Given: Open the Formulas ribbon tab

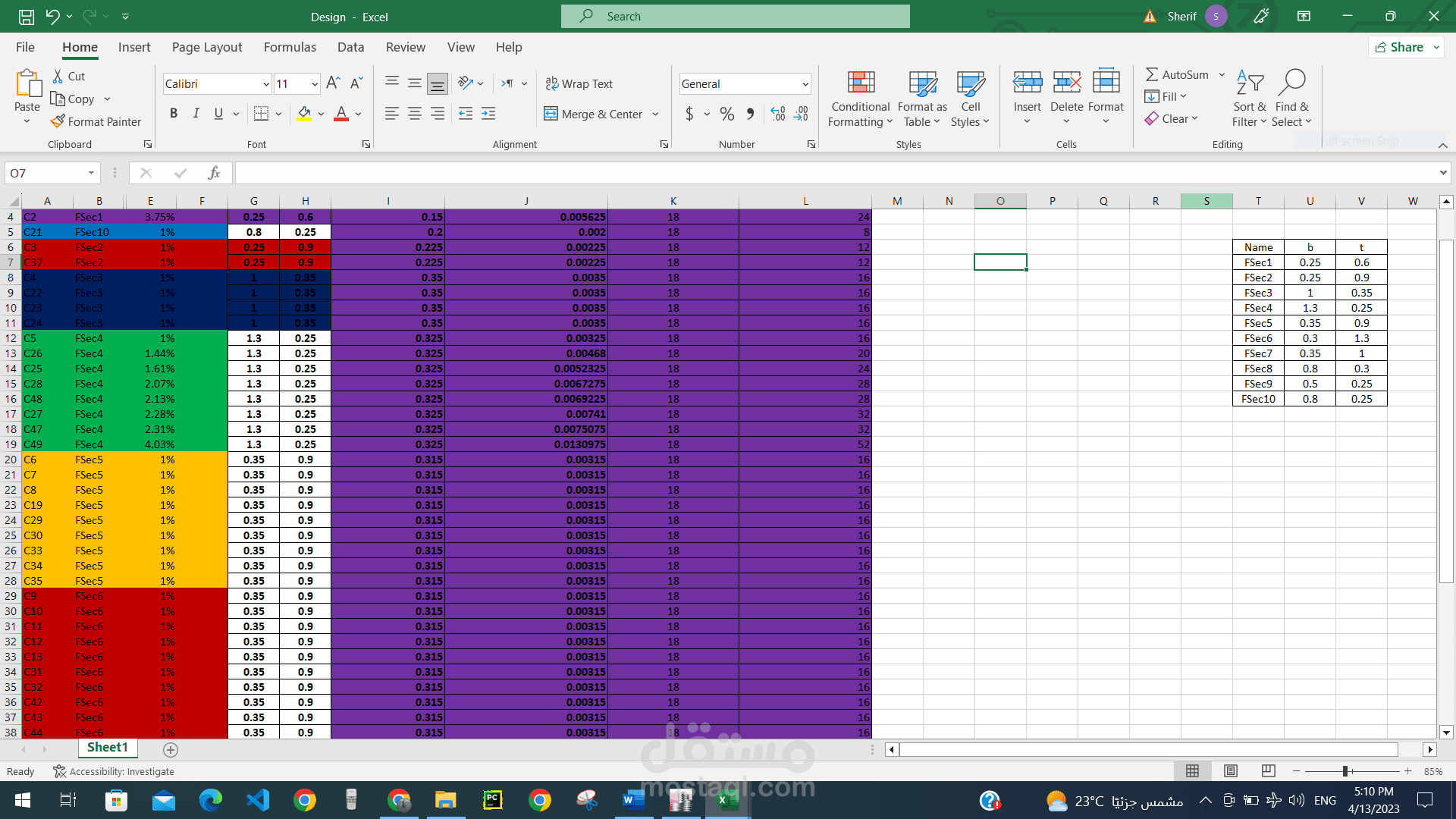Looking at the screenshot, I should click(x=290, y=47).
